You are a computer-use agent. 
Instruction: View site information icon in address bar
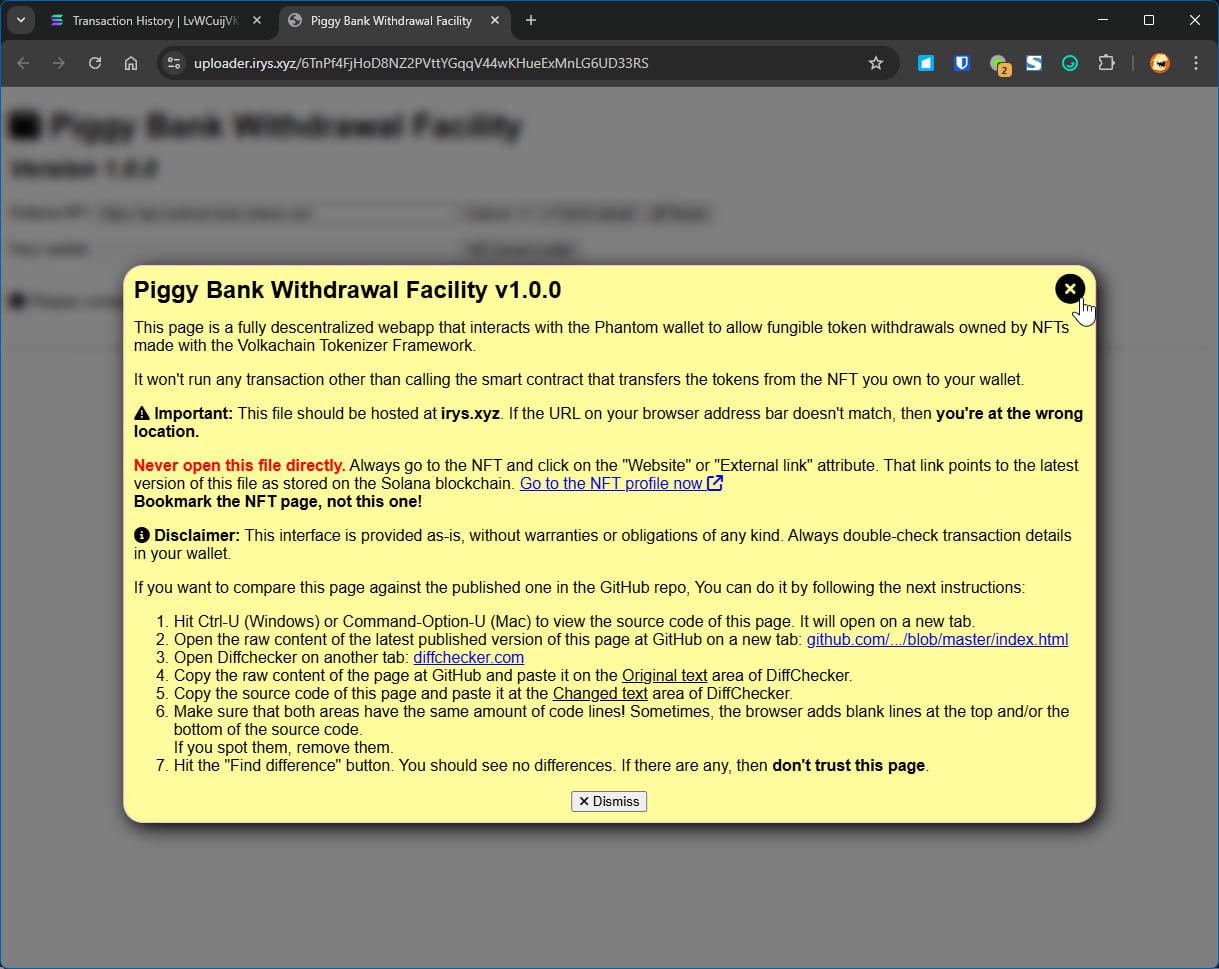174,63
